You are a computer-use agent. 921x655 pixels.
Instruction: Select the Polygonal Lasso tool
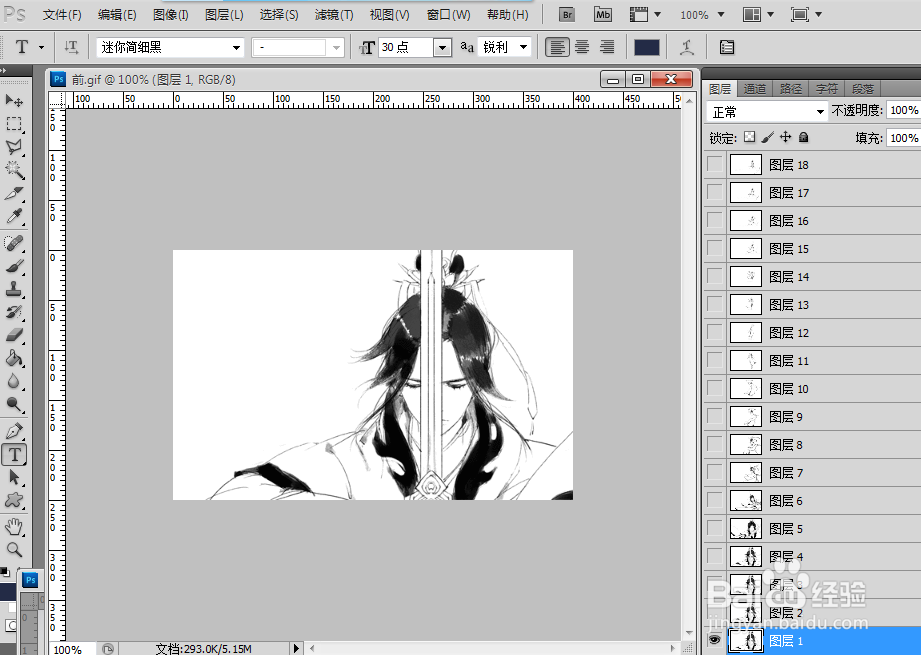(14, 147)
